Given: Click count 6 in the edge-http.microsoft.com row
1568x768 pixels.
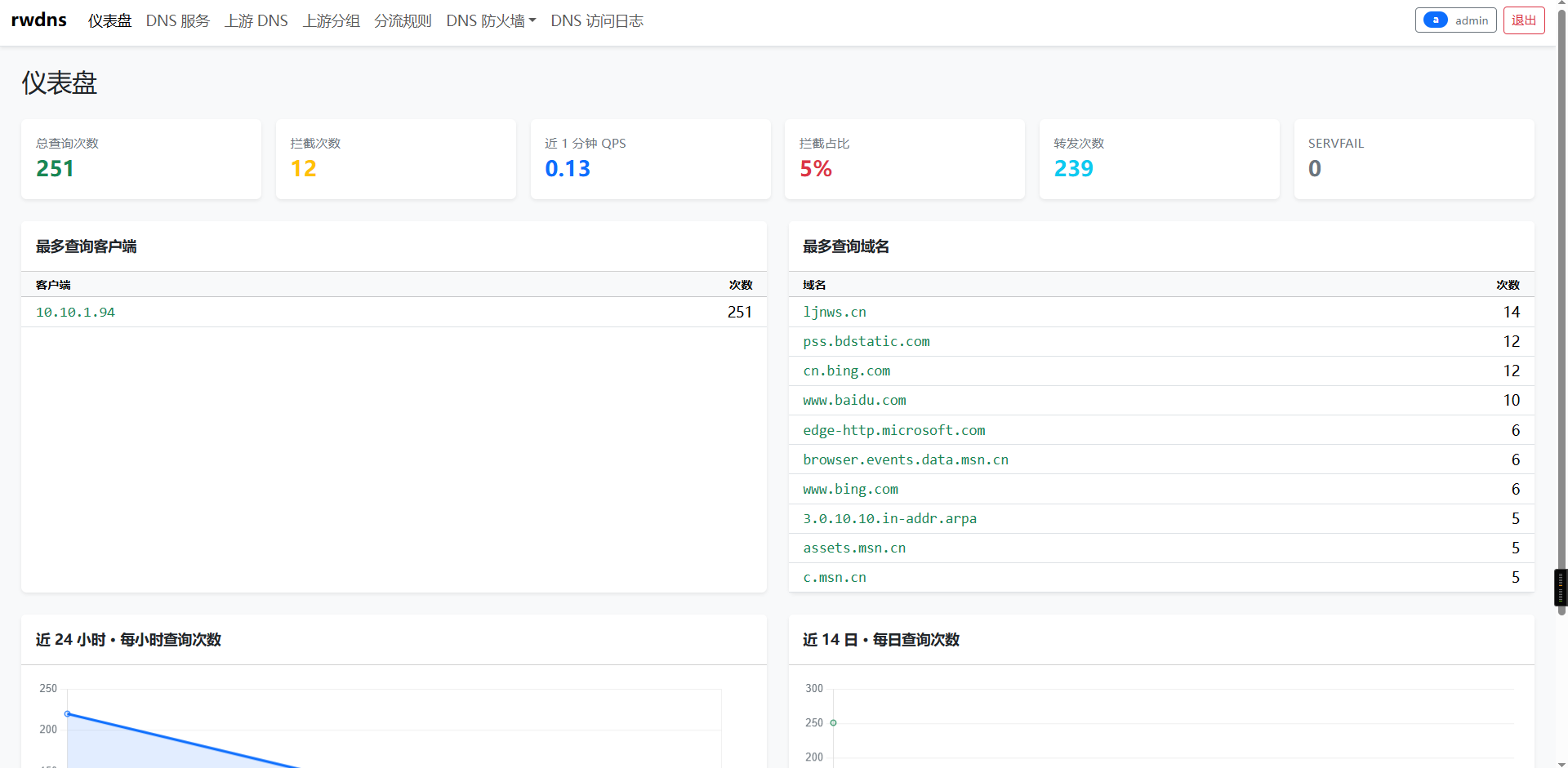Looking at the screenshot, I should click(1516, 430).
